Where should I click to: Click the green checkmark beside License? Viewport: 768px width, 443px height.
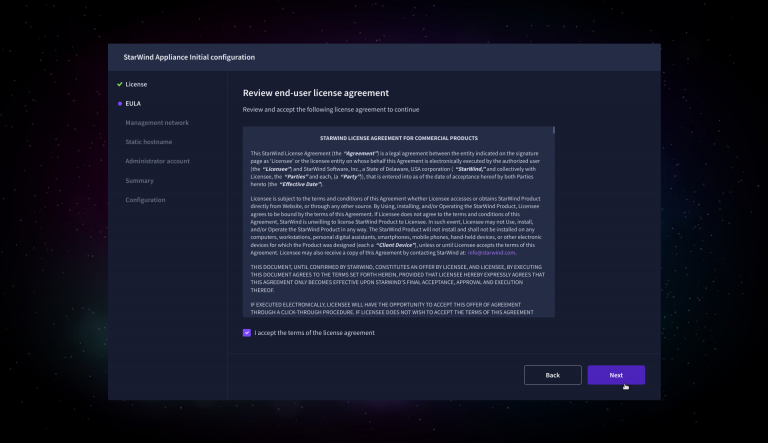click(x=120, y=84)
